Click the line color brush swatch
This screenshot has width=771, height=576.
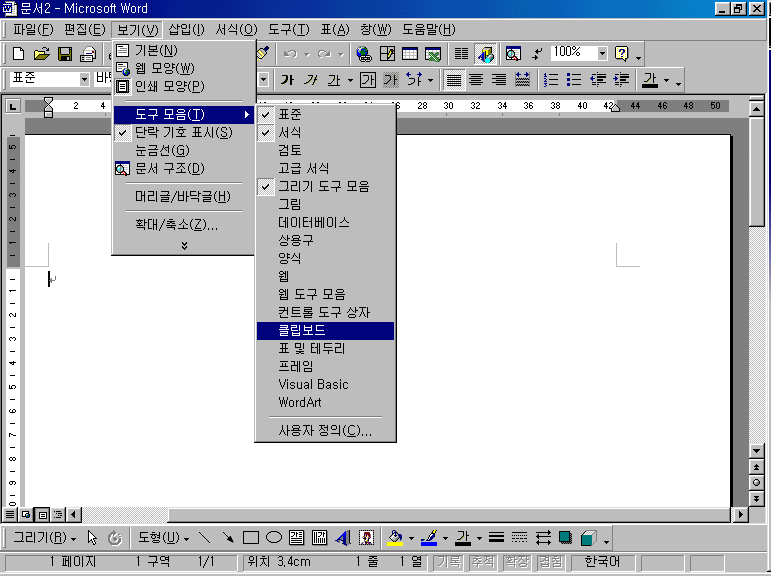(429, 538)
